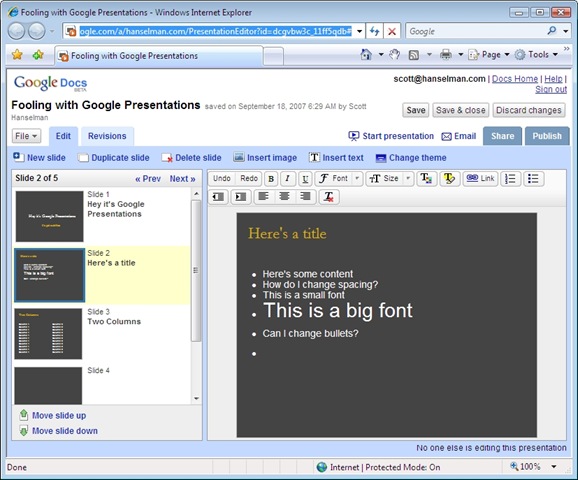Viewport: 578px width, 480px height.
Task: Go to next slide with Next
Action: 182,179
